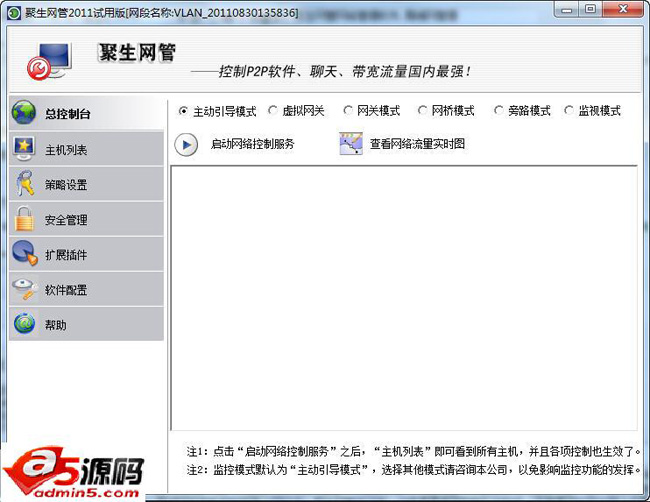Open 软件配置 in the sidebar

[x=87, y=289]
